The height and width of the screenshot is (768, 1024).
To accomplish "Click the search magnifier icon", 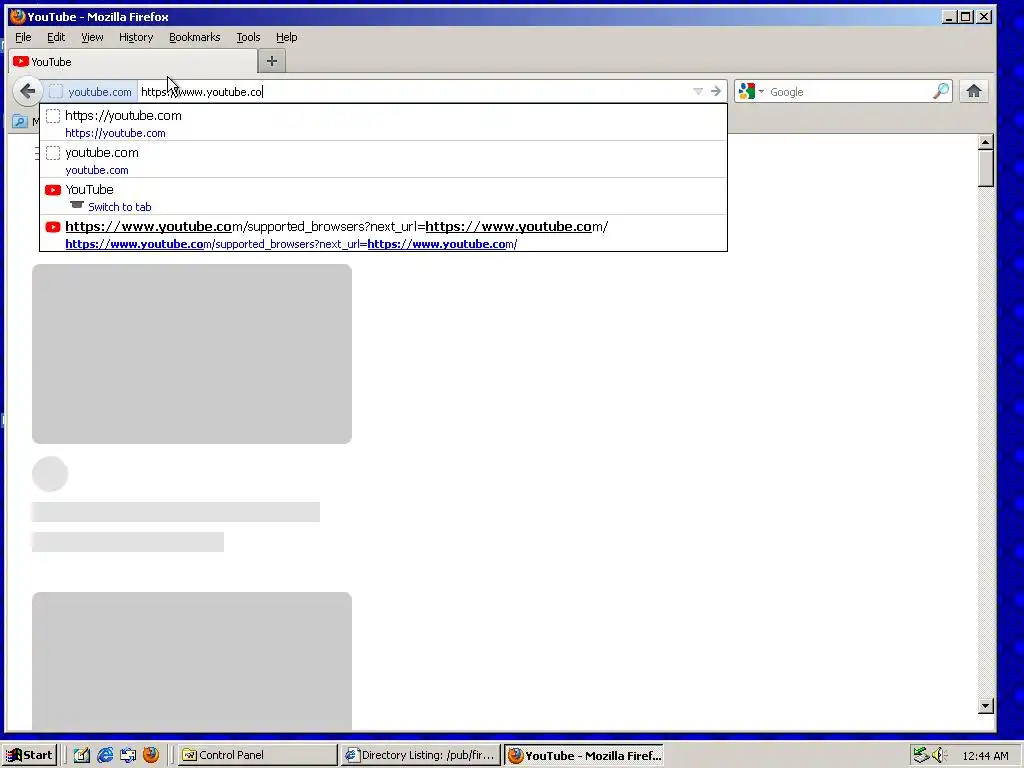I will click(940, 91).
